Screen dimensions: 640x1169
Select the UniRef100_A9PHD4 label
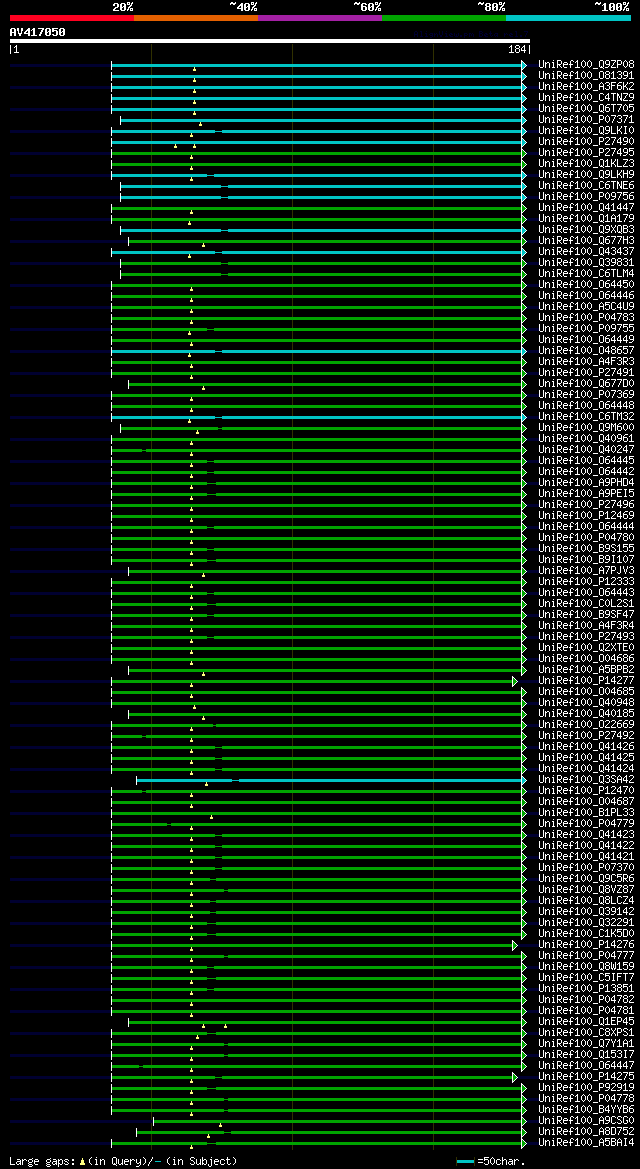pos(586,482)
